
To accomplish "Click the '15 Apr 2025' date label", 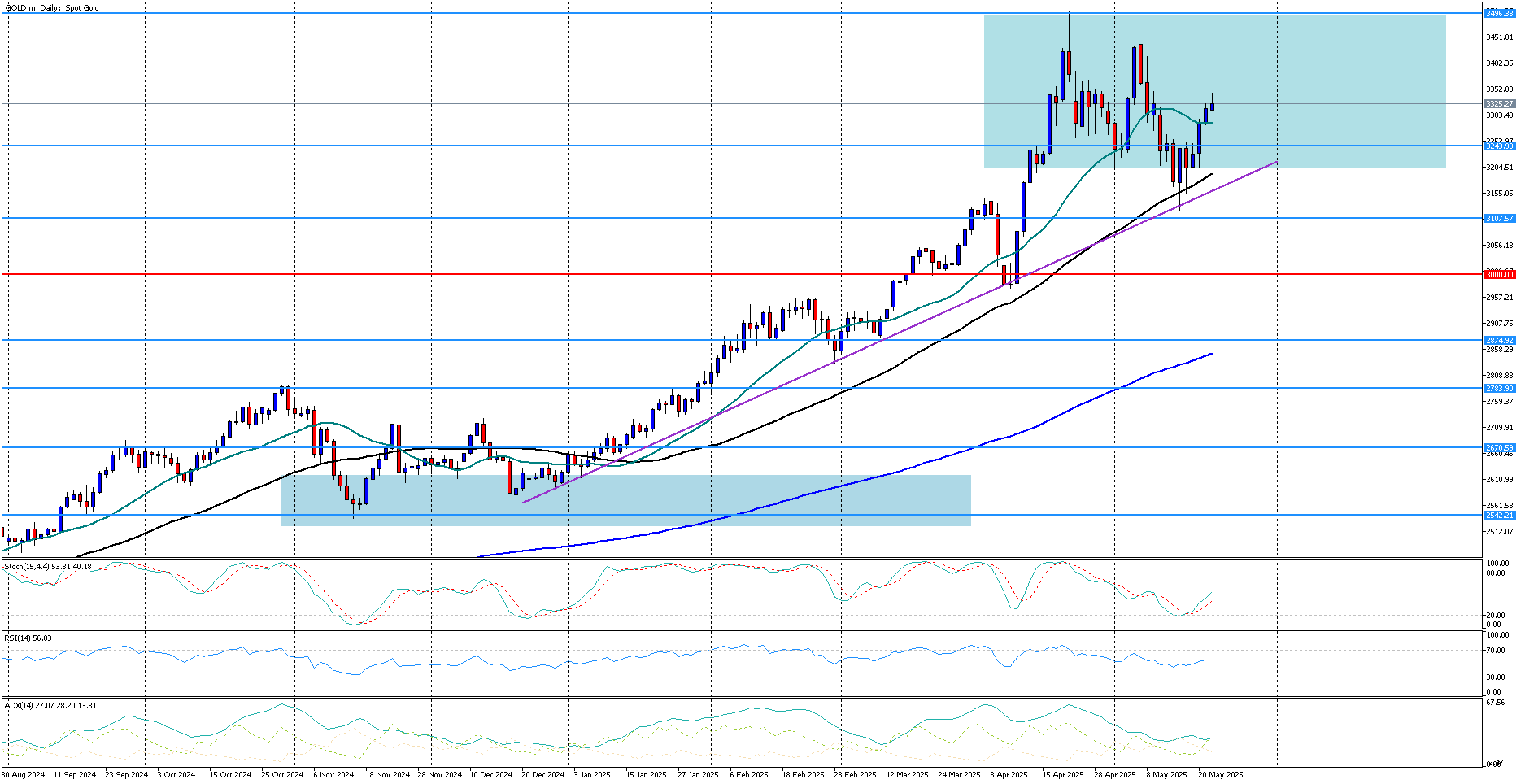I will click(x=1063, y=775).
